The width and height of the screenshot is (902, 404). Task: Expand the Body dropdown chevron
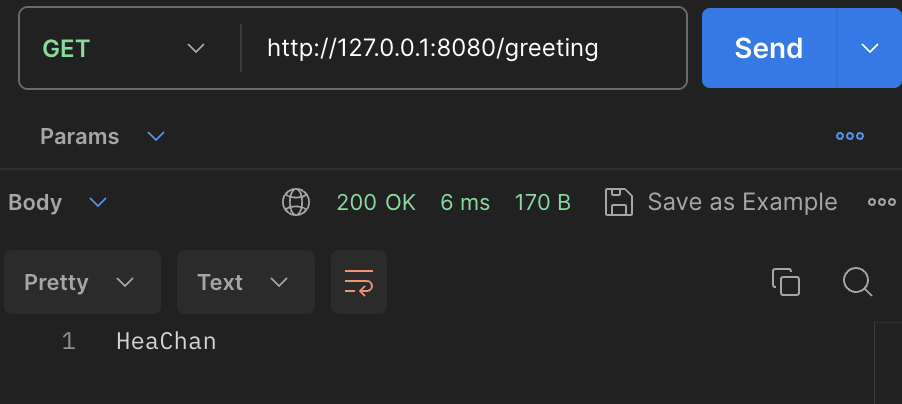[x=98, y=203]
